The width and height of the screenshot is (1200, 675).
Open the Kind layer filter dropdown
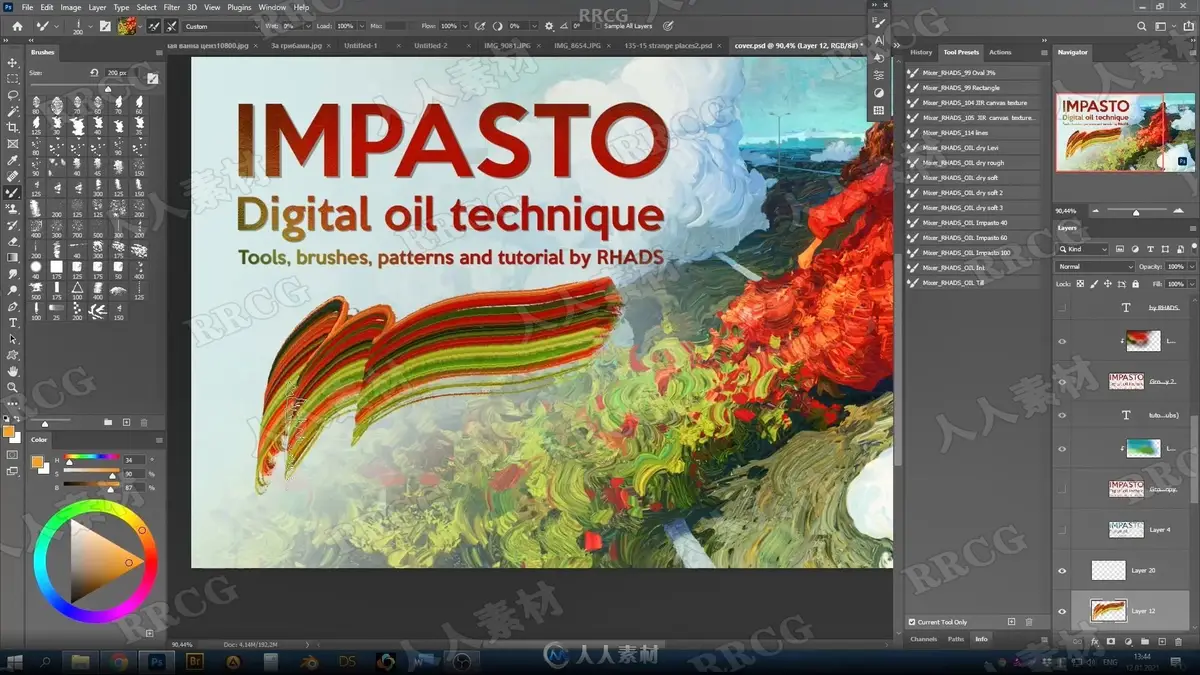pyautogui.click(x=1083, y=249)
